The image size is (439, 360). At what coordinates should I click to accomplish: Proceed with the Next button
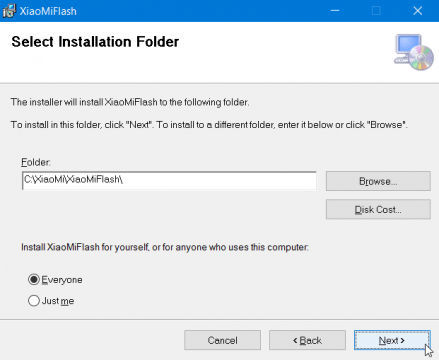[x=392, y=340]
